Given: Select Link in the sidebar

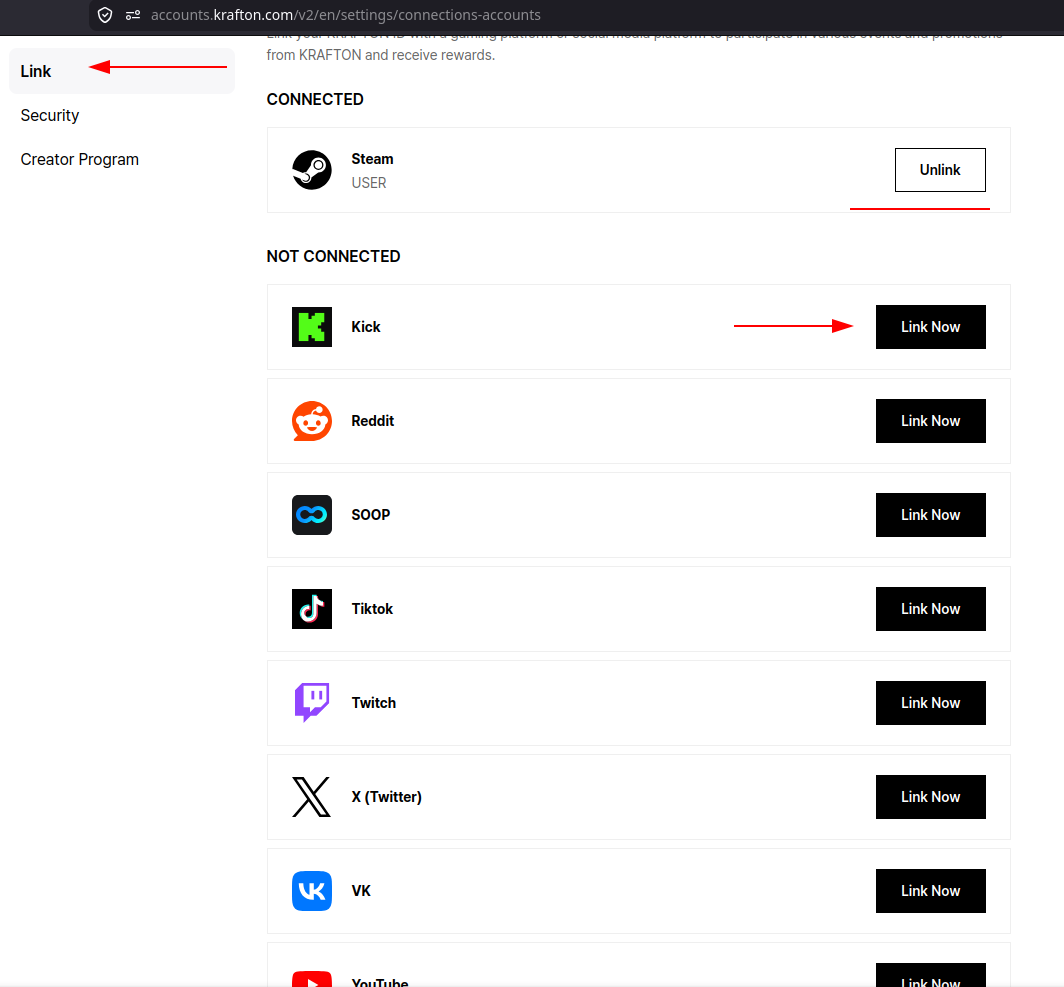Looking at the screenshot, I should pyautogui.click(x=121, y=71).
